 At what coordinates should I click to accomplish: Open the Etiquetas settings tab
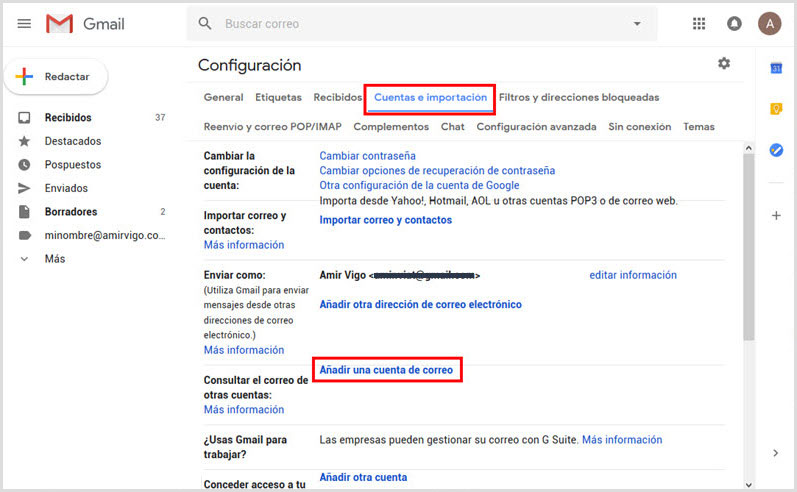click(x=278, y=97)
